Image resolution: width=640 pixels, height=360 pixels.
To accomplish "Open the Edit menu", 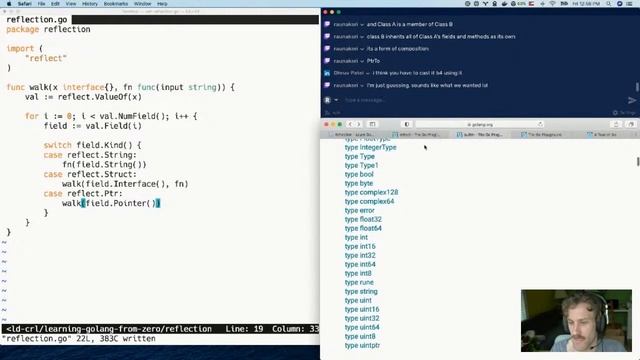I will point(55,4).
